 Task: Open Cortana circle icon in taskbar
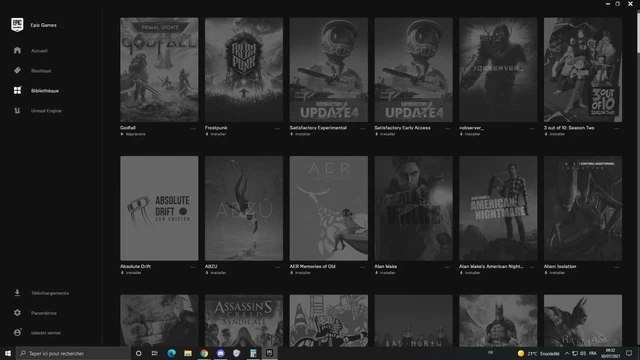coord(138,353)
